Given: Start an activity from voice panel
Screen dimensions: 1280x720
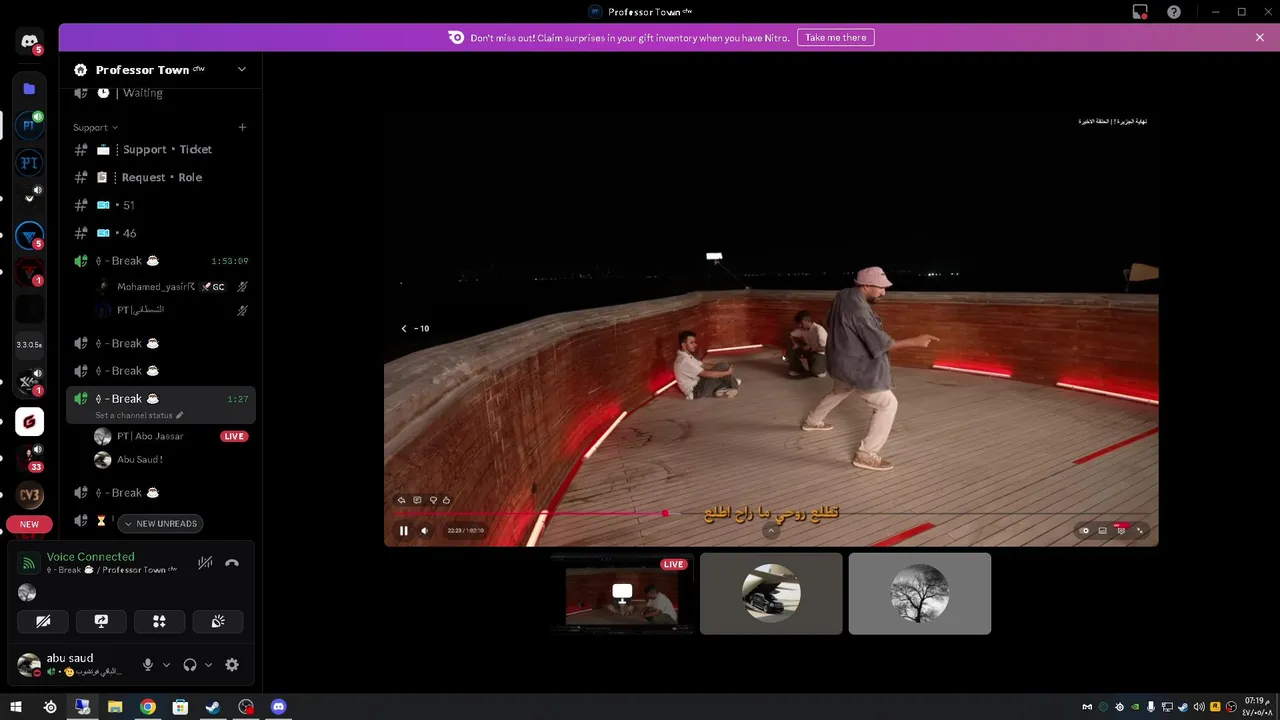Looking at the screenshot, I should (x=159, y=621).
